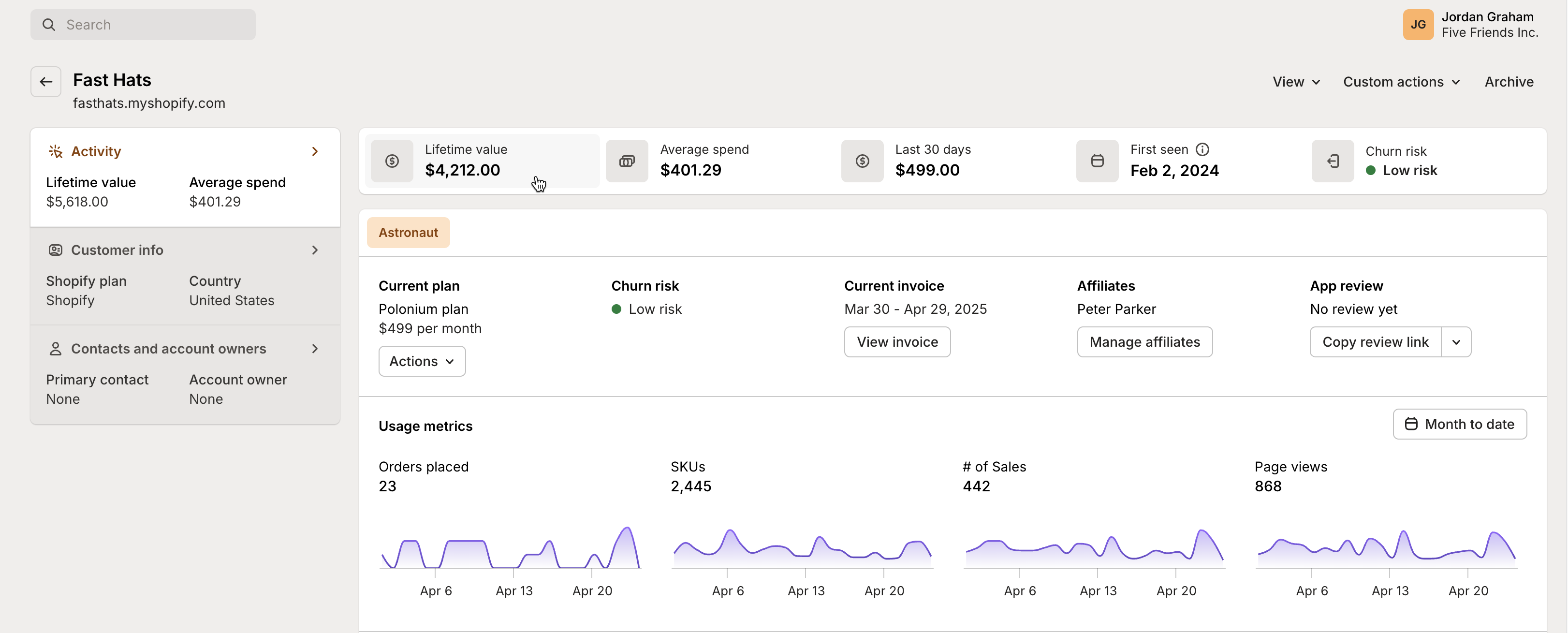1568x633 pixels.
Task: Open the Custom actions dropdown
Action: 1401,82
